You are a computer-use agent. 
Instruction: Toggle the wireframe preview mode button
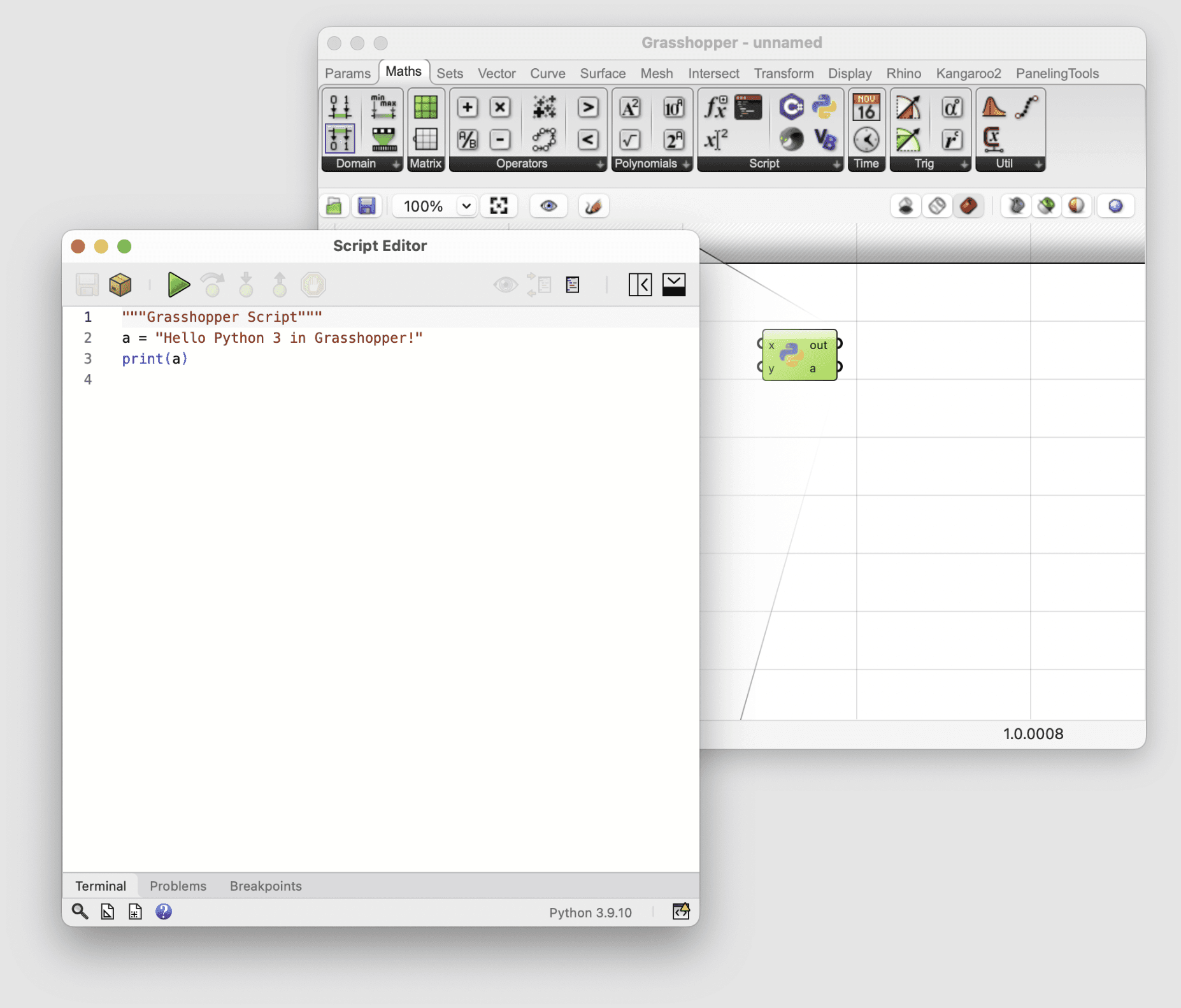pyautogui.click(x=937, y=206)
